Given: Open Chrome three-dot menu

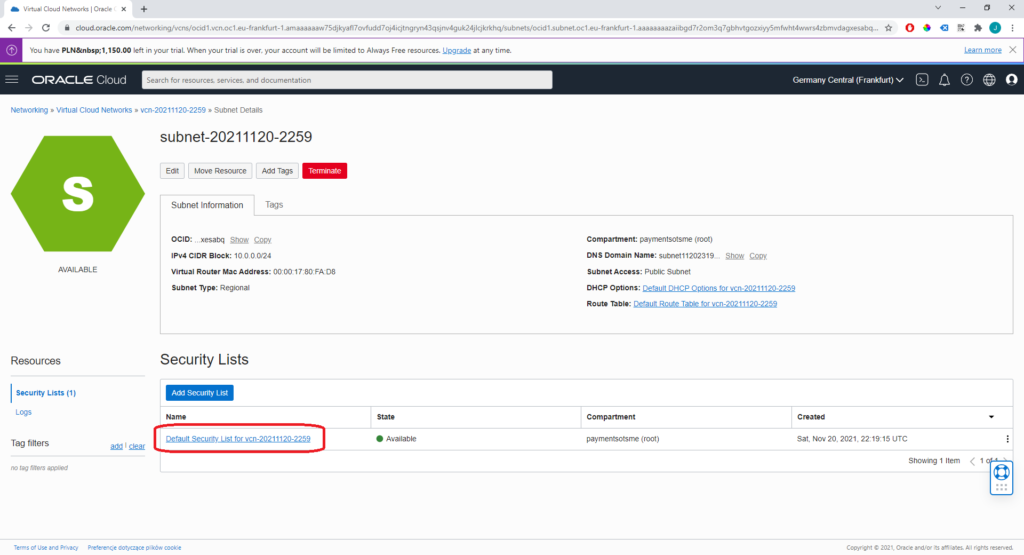Looking at the screenshot, I should [x=1012, y=28].
